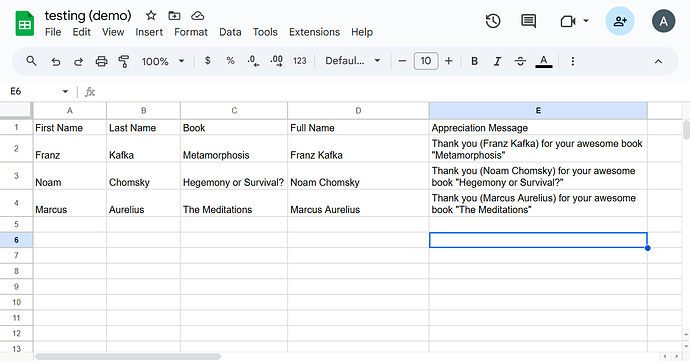690x361 pixels.
Task: Open the Tools menu
Action: point(265,32)
